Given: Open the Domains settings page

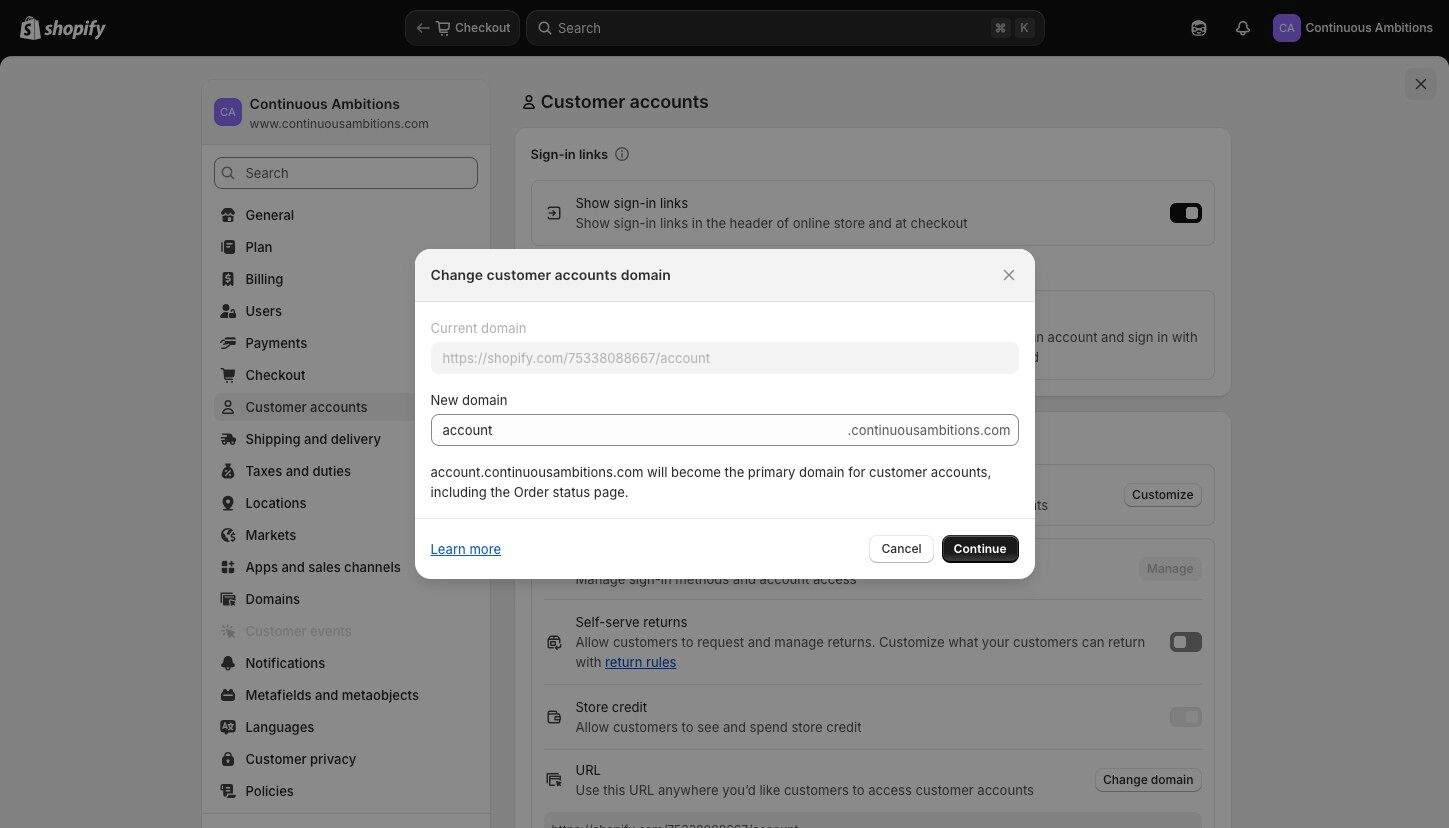Looking at the screenshot, I should coord(272,599).
